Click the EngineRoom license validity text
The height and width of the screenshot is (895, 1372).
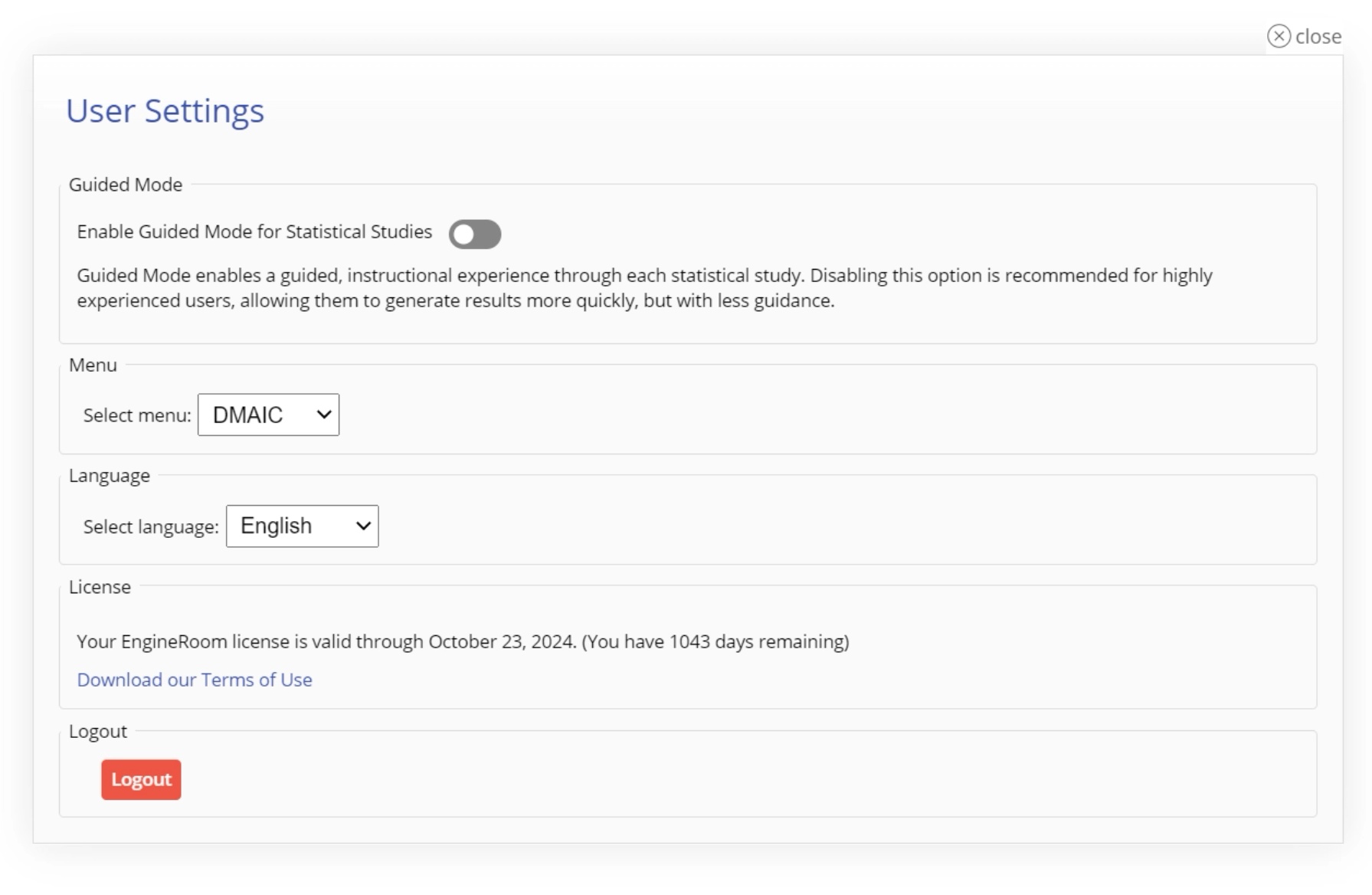463,641
